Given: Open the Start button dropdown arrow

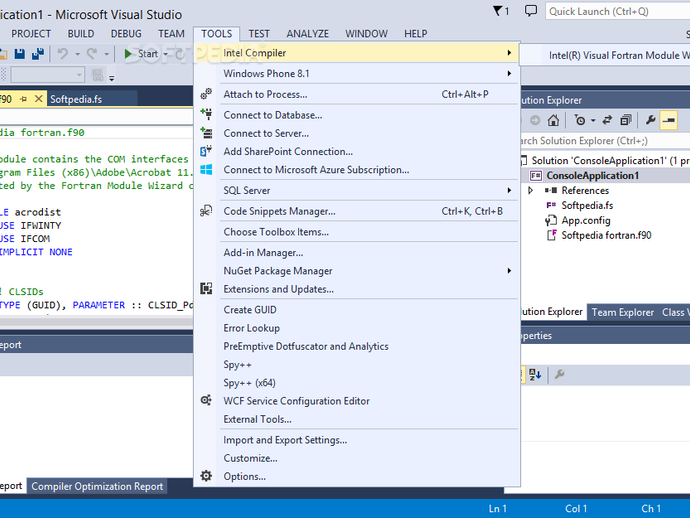Looking at the screenshot, I should (x=165, y=54).
